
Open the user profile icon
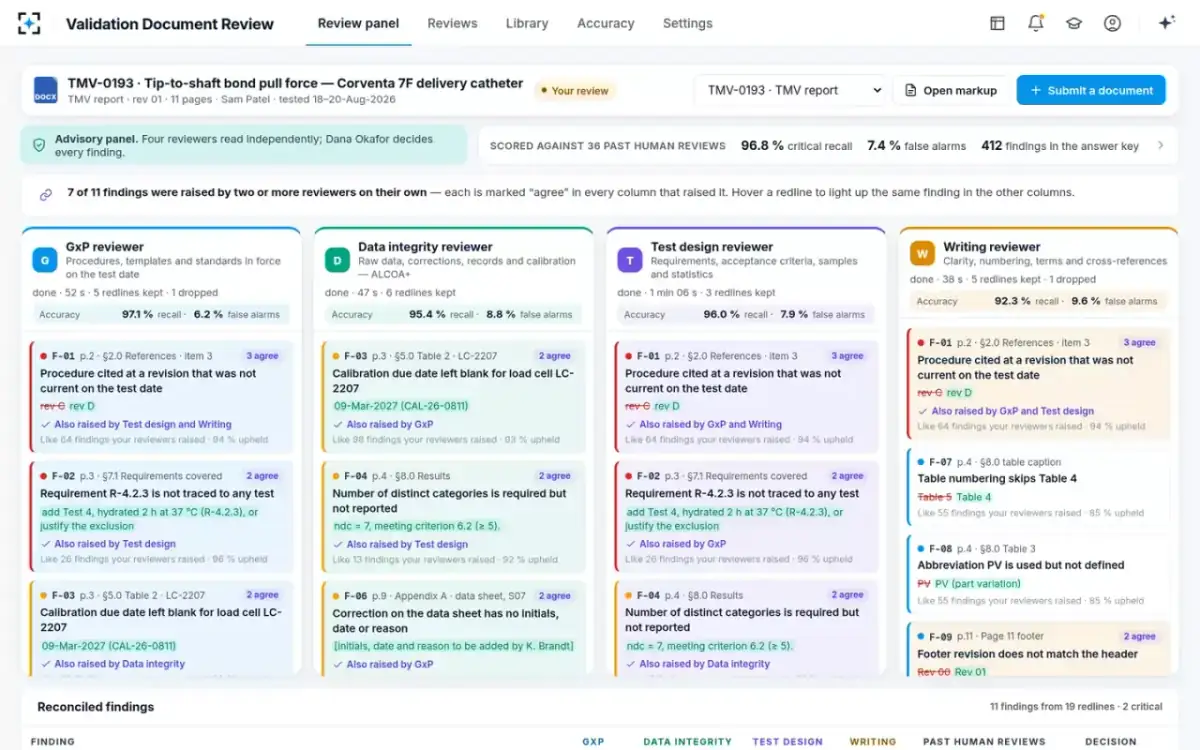tap(1112, 23)
